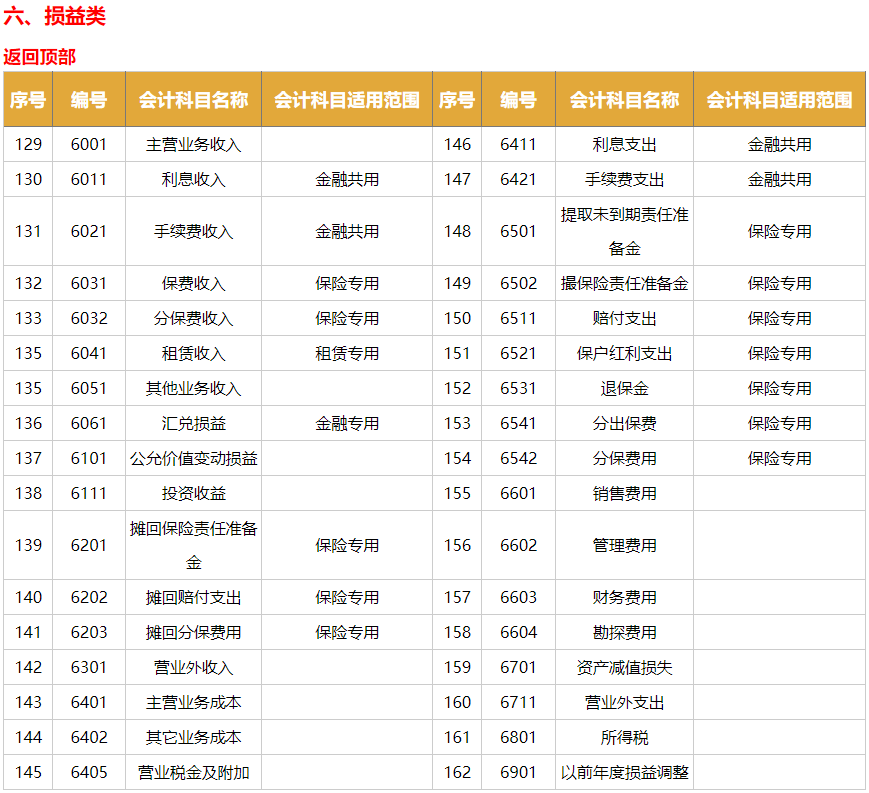Viewport: 869px width, 793px height.
Task: Select the 赔付支出 subject cell
Action: (x=627, y=318)
